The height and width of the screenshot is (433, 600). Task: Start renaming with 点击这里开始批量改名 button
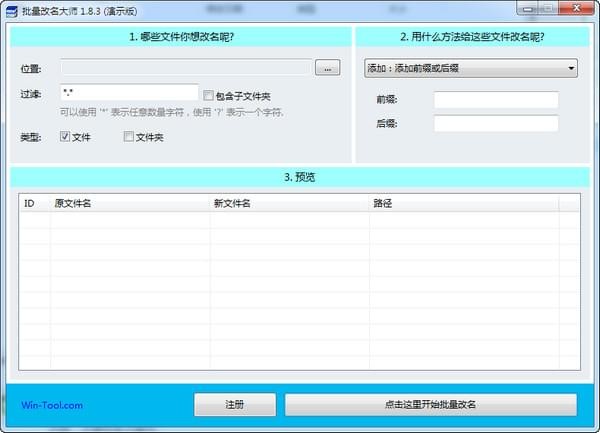pos(430,405)
